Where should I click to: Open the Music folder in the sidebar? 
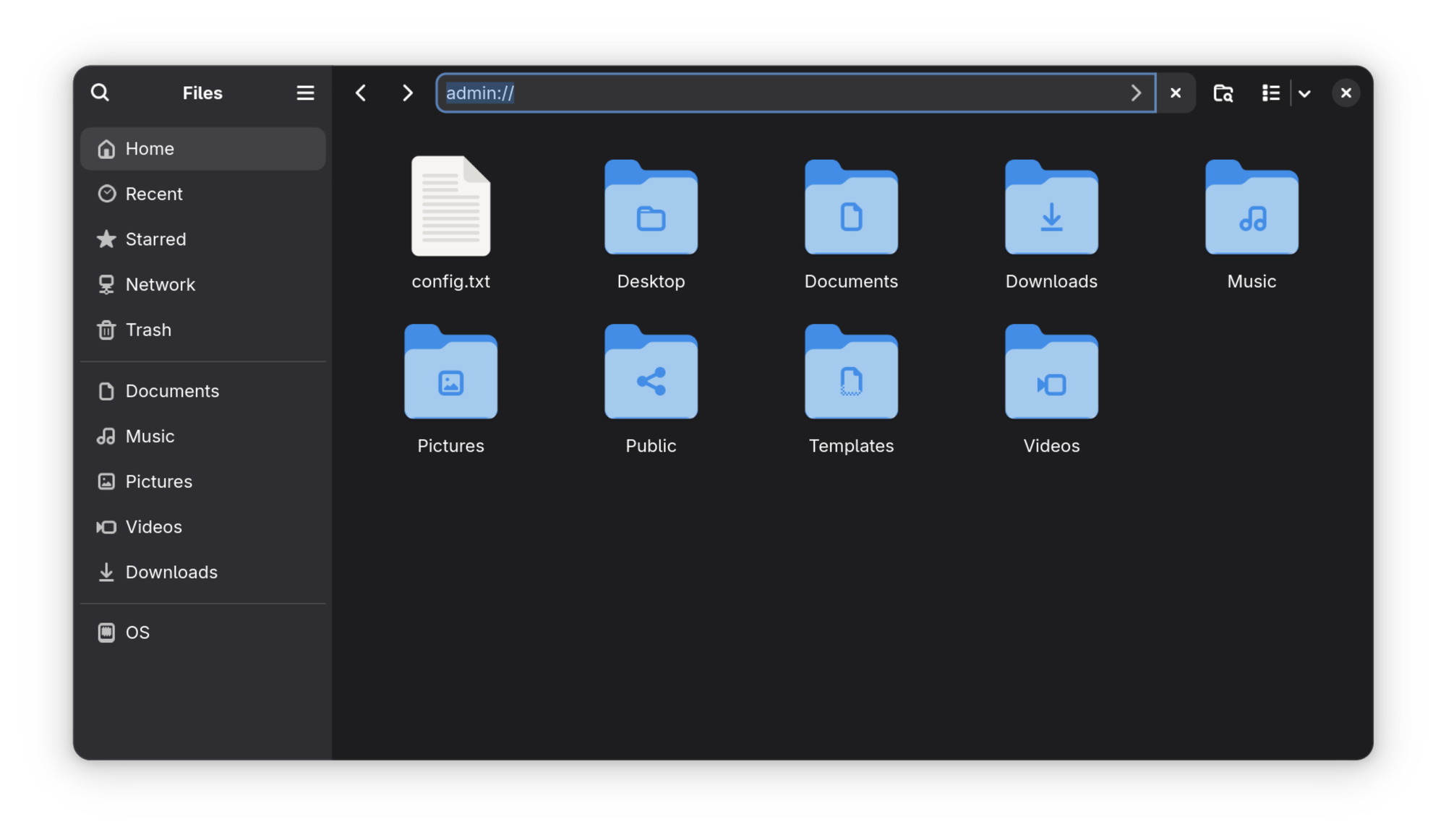pos(150,436)
